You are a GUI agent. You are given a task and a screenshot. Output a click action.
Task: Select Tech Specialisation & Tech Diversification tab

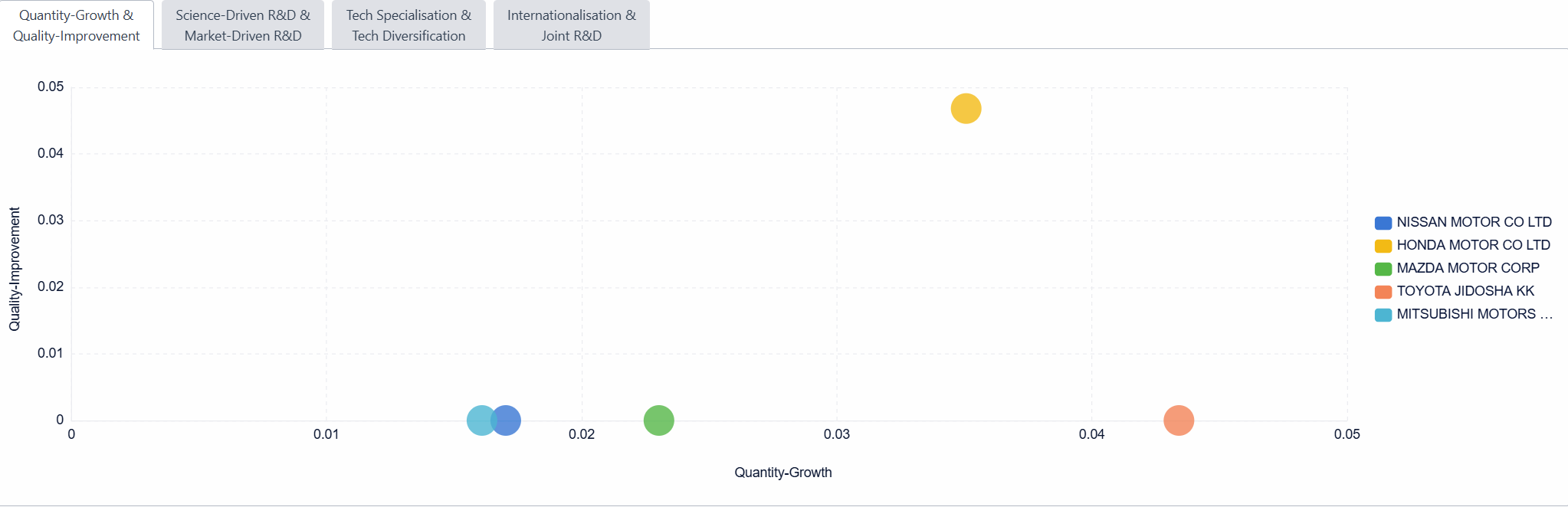click(x=408, y=25)
